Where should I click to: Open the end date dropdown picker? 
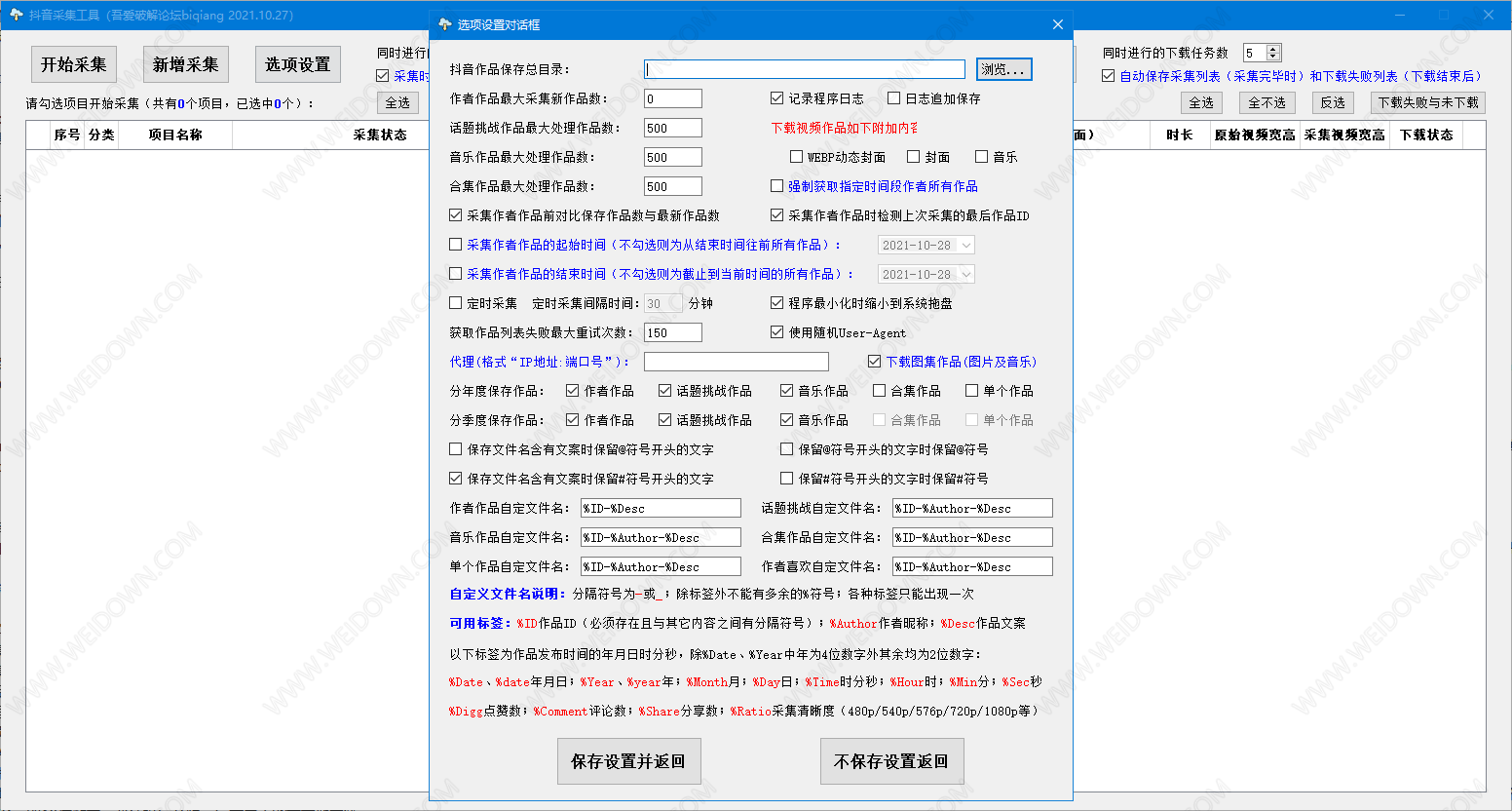[966, 275]
